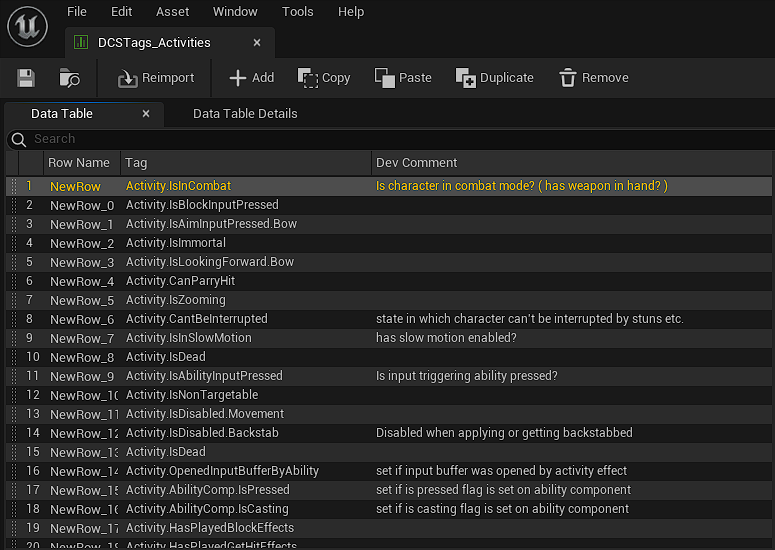Click the Dev Comment column header
This screenshot has width=775, height=550.
[417, 163]
